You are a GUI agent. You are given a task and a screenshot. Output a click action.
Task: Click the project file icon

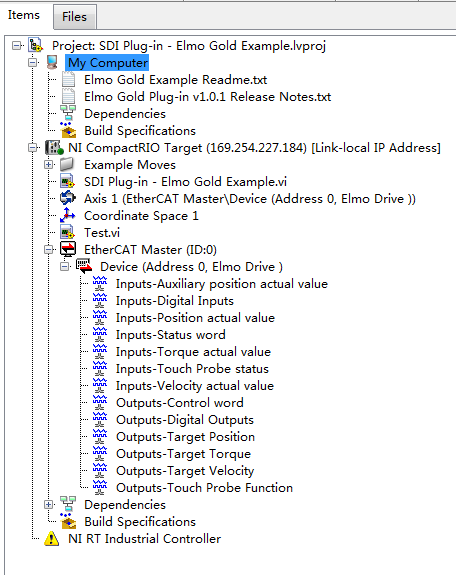[36, 45]
